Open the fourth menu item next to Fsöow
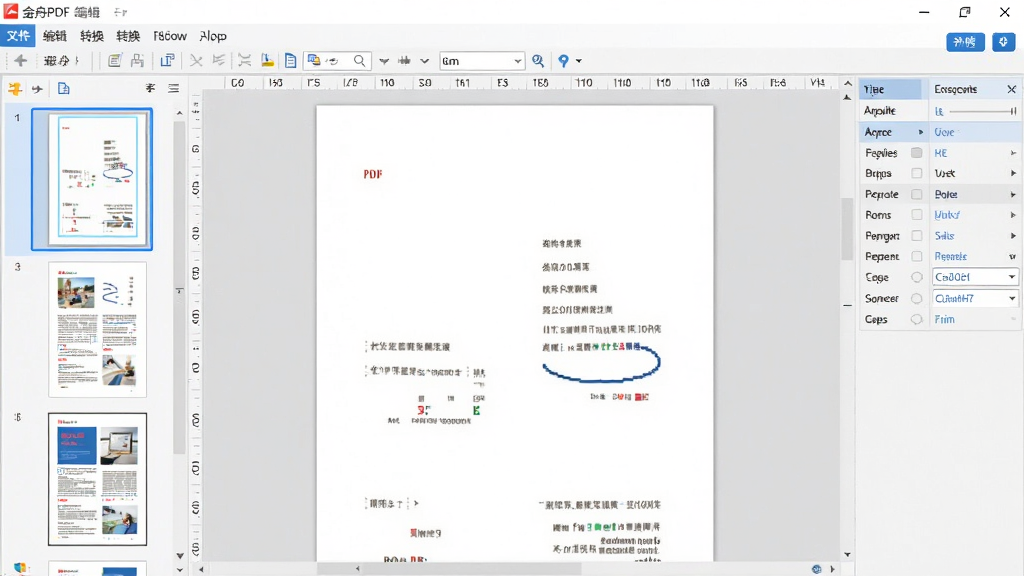The image size is (1024, 576). (x=128, y=36)
